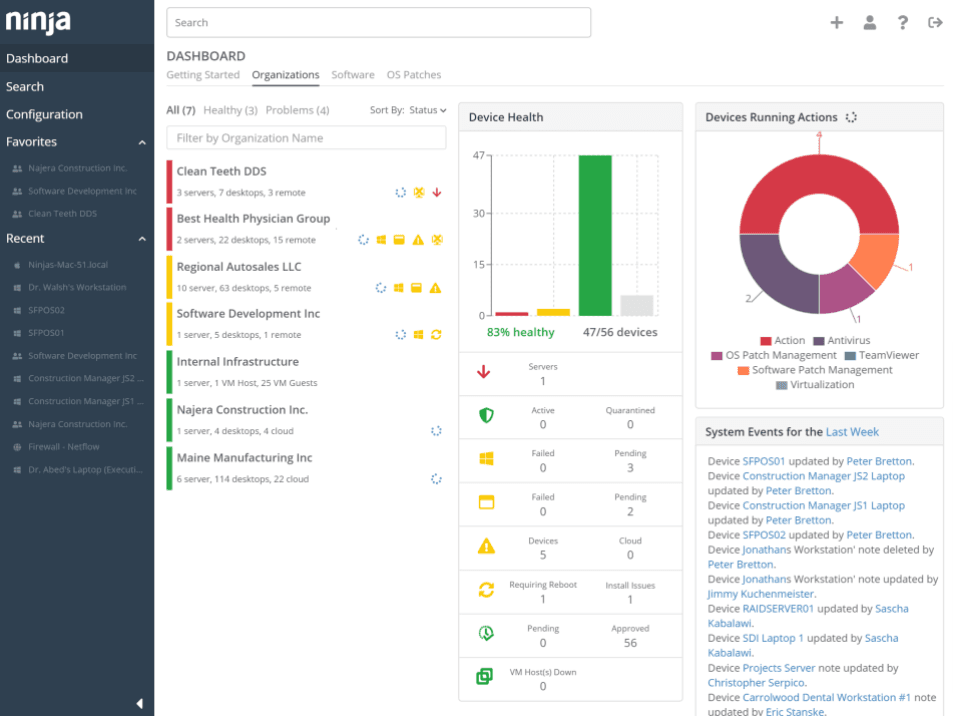Click the Last Week link

tap(852, 432)
